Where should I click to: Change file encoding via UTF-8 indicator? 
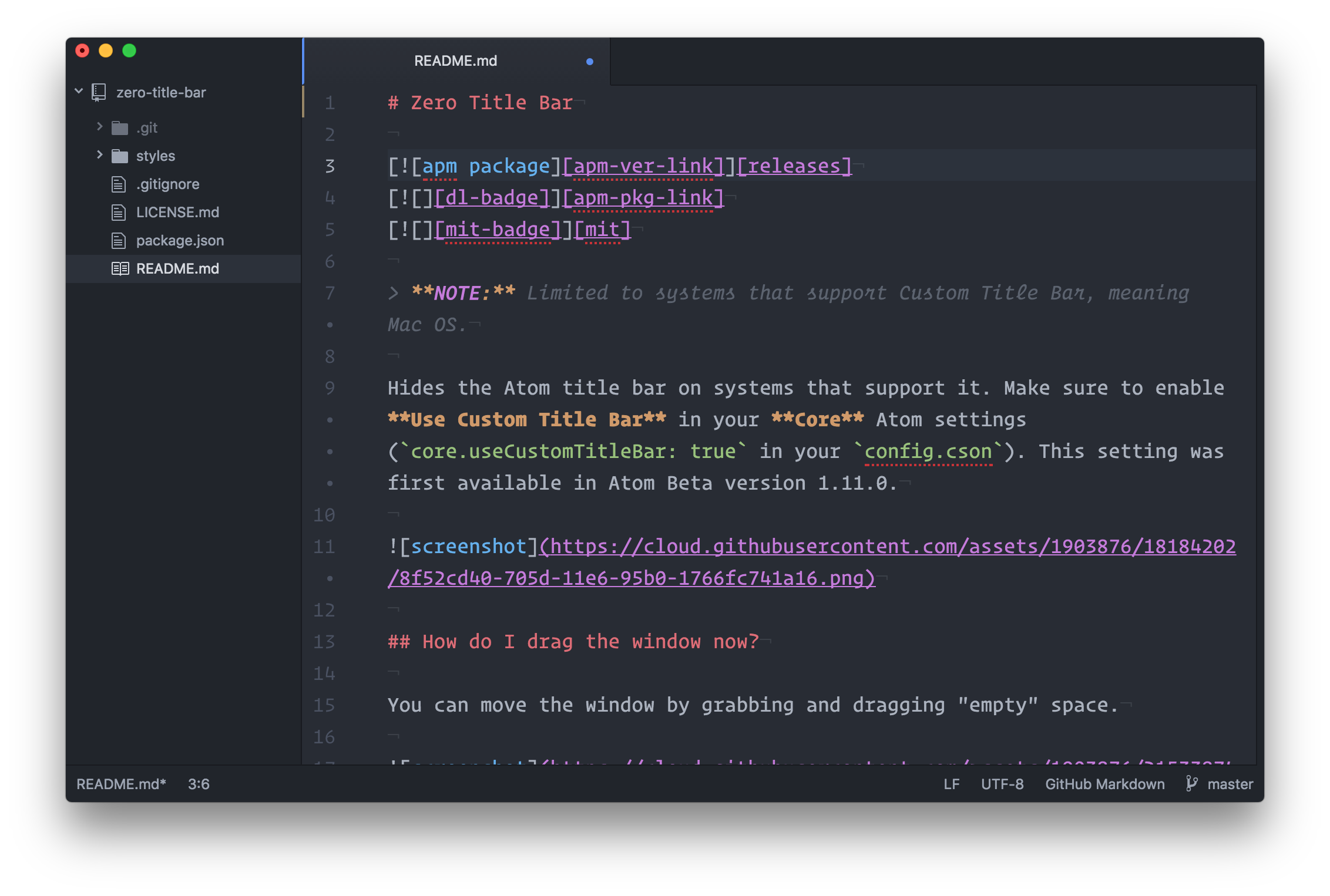(x=1002, y=784)
